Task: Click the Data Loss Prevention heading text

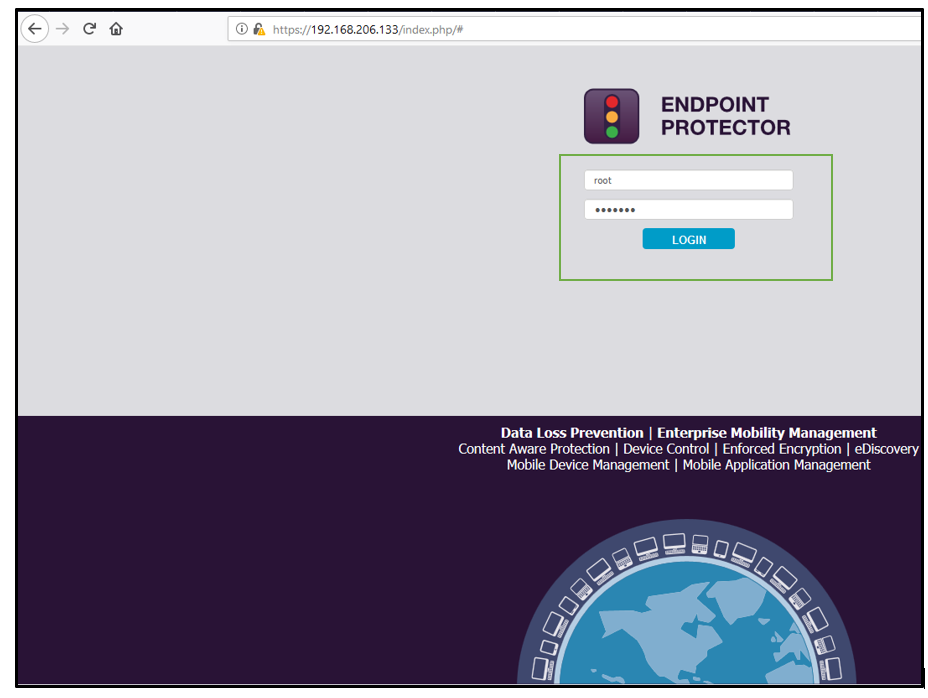Action: point(572,433)
